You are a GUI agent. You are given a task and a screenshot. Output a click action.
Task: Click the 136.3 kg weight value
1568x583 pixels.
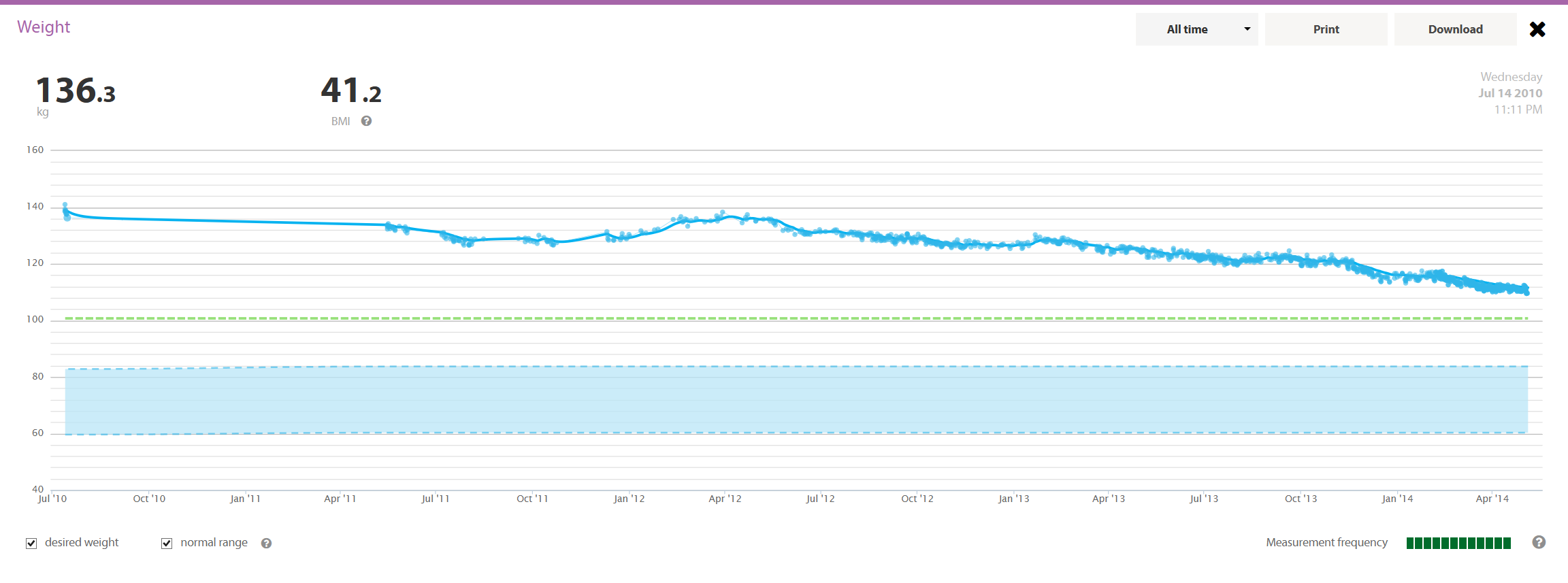[76, 90]
